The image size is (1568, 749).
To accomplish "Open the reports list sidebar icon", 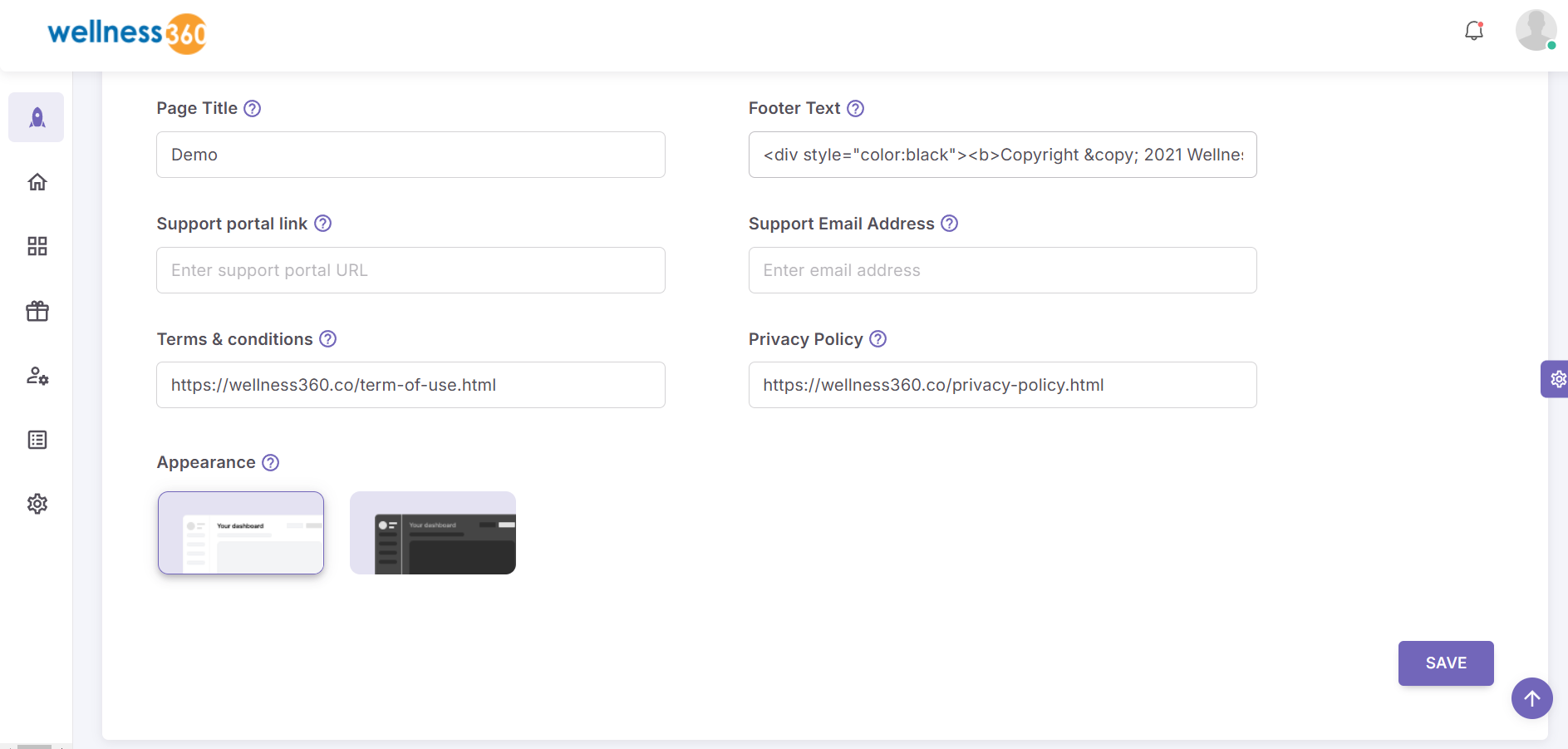I will [37, 440].
